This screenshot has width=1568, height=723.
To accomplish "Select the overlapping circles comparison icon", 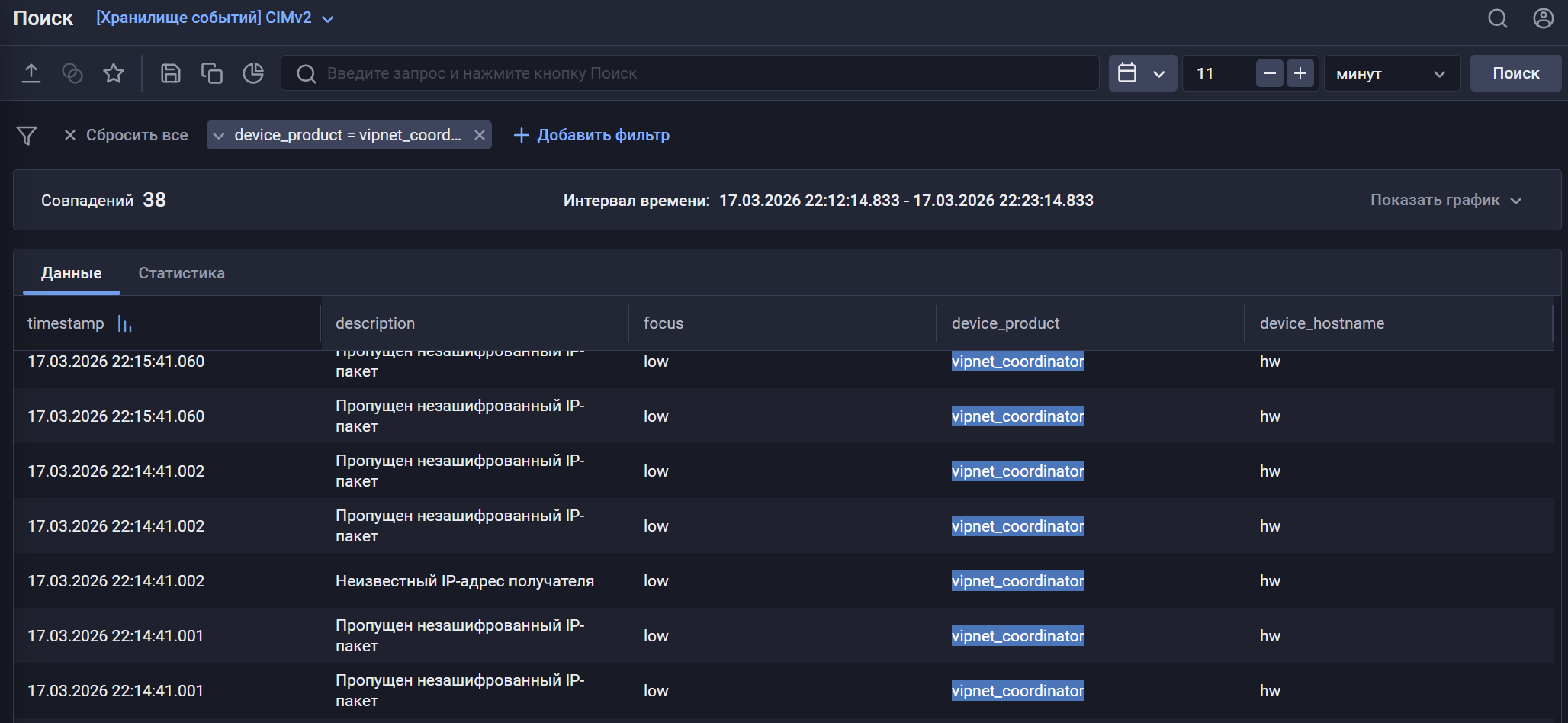I will coord(72,72).
